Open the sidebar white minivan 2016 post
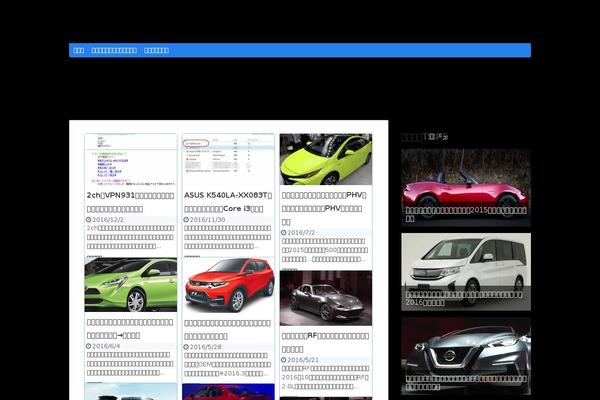 coord(465,270)
